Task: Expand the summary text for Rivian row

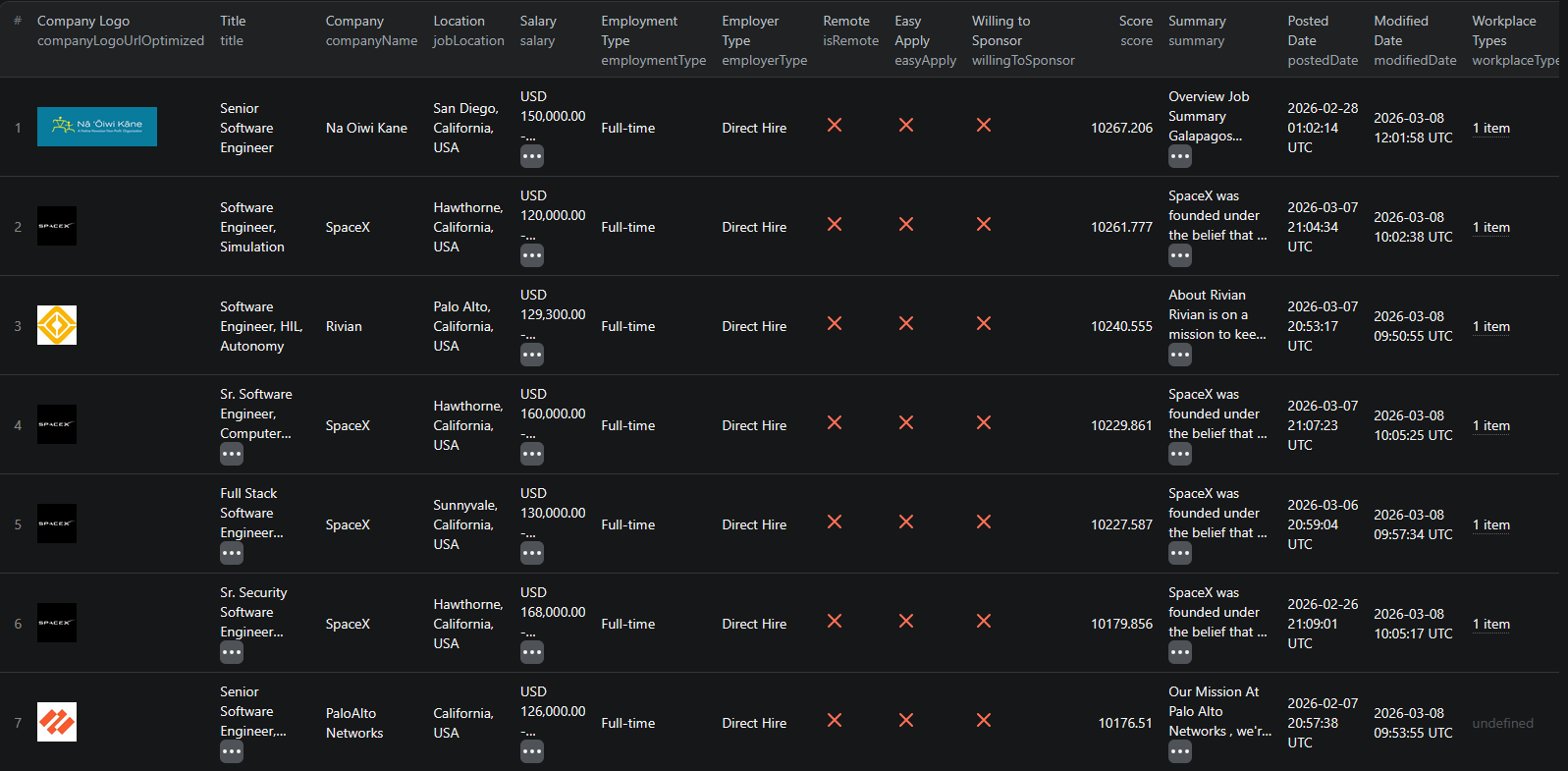Action: pyautogui.click(x=1180, y=355)
